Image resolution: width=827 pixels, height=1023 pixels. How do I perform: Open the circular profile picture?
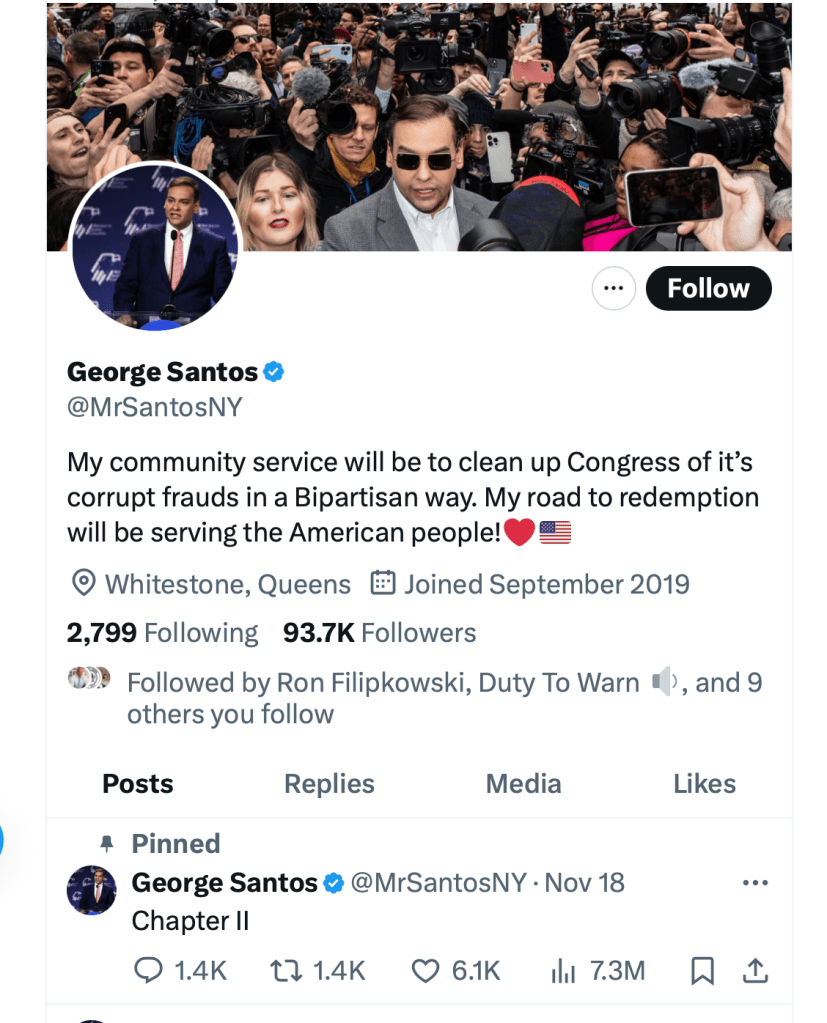(x=155, y=246)
